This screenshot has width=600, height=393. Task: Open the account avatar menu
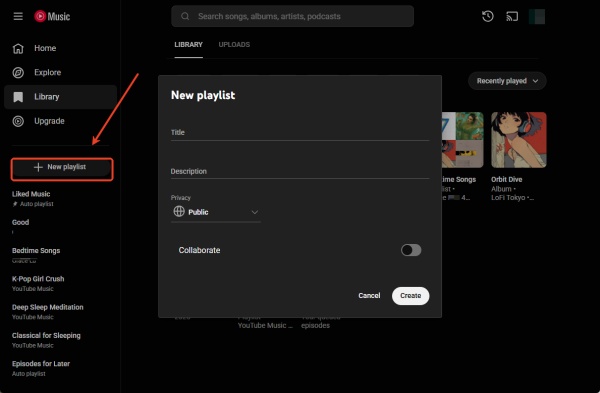[x=537, y=16]
